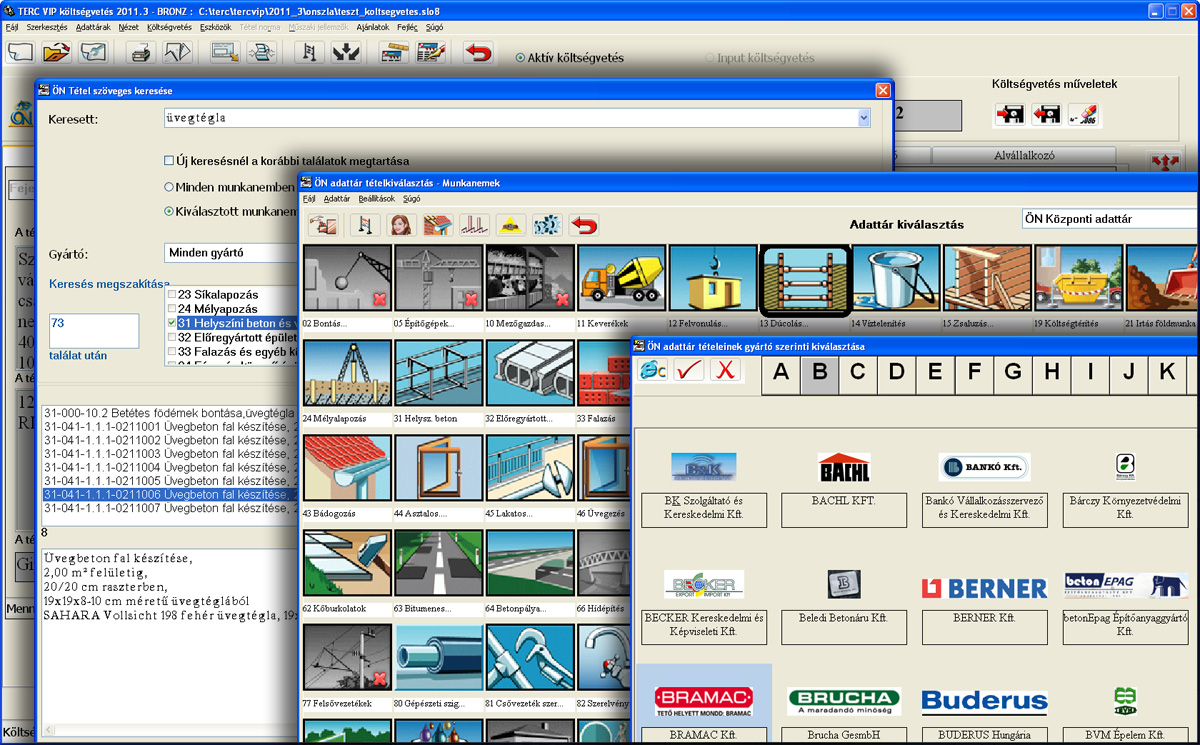The width and height of the screenshot is (1200, 745).
Task: Click the red undo arrow in main toolbar
Action: pos(478,53)
